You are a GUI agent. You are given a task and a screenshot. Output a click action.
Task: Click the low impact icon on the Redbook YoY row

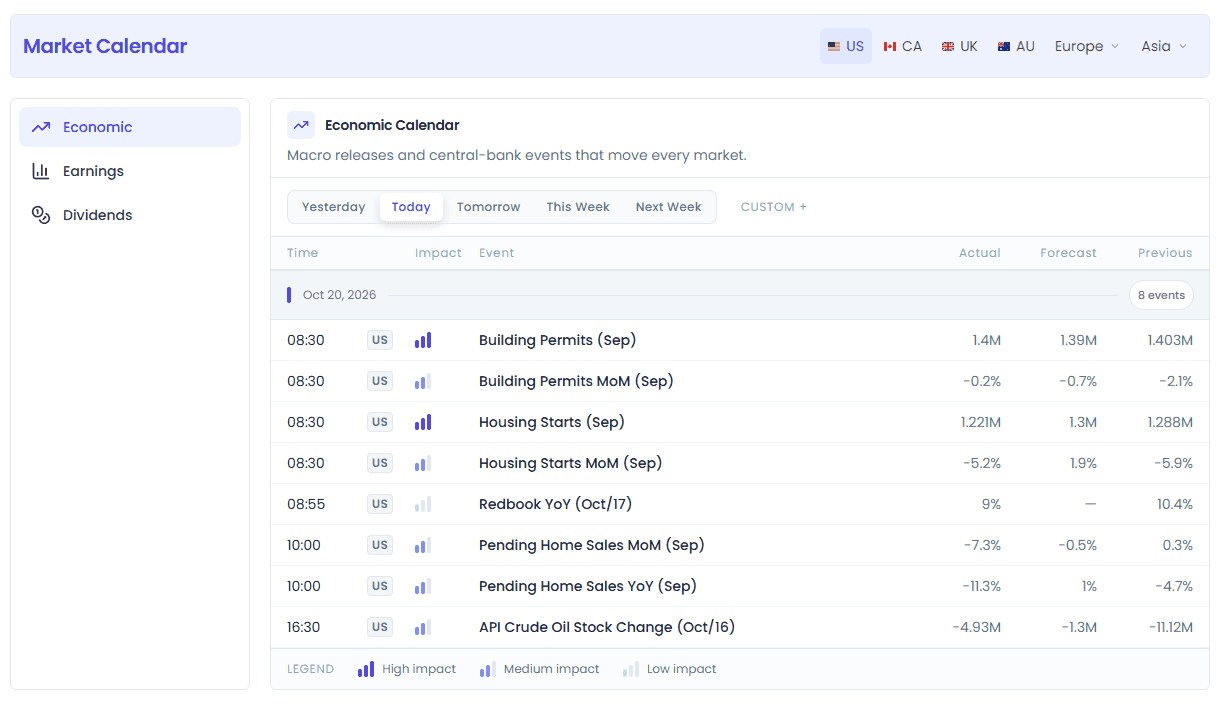423,504
